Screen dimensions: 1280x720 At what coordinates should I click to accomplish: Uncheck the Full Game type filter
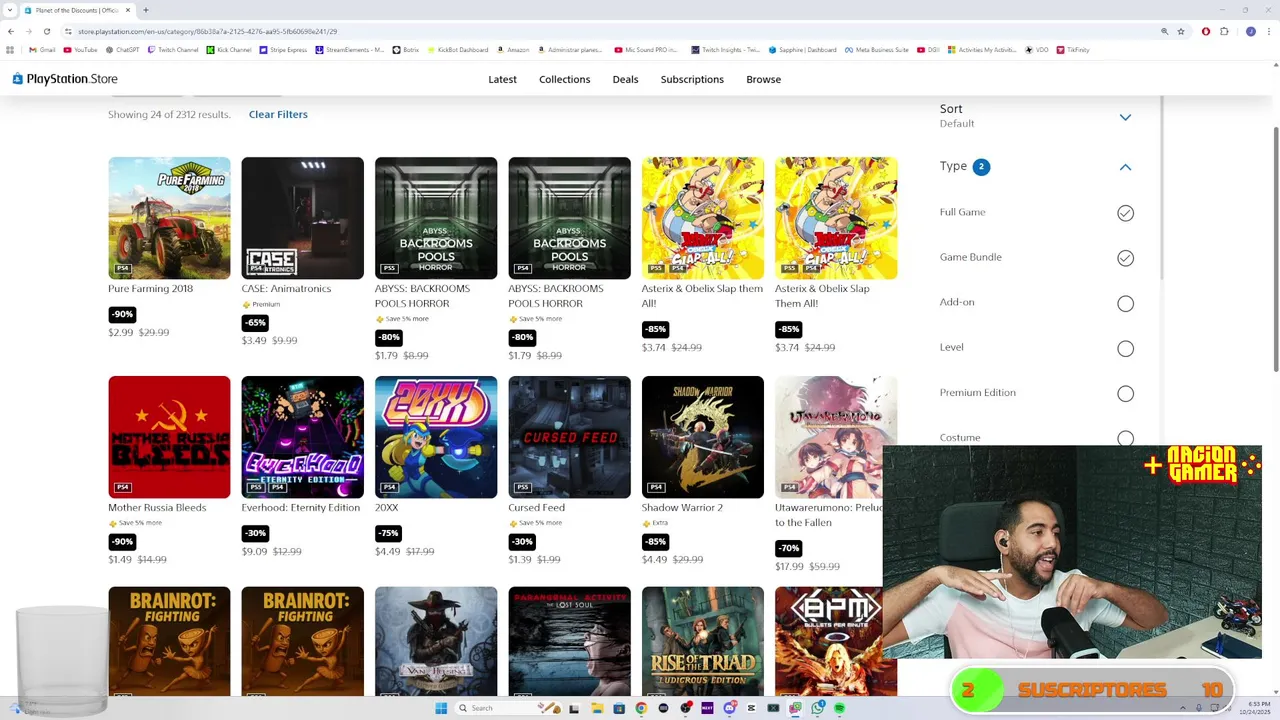tap(1125, 213)
